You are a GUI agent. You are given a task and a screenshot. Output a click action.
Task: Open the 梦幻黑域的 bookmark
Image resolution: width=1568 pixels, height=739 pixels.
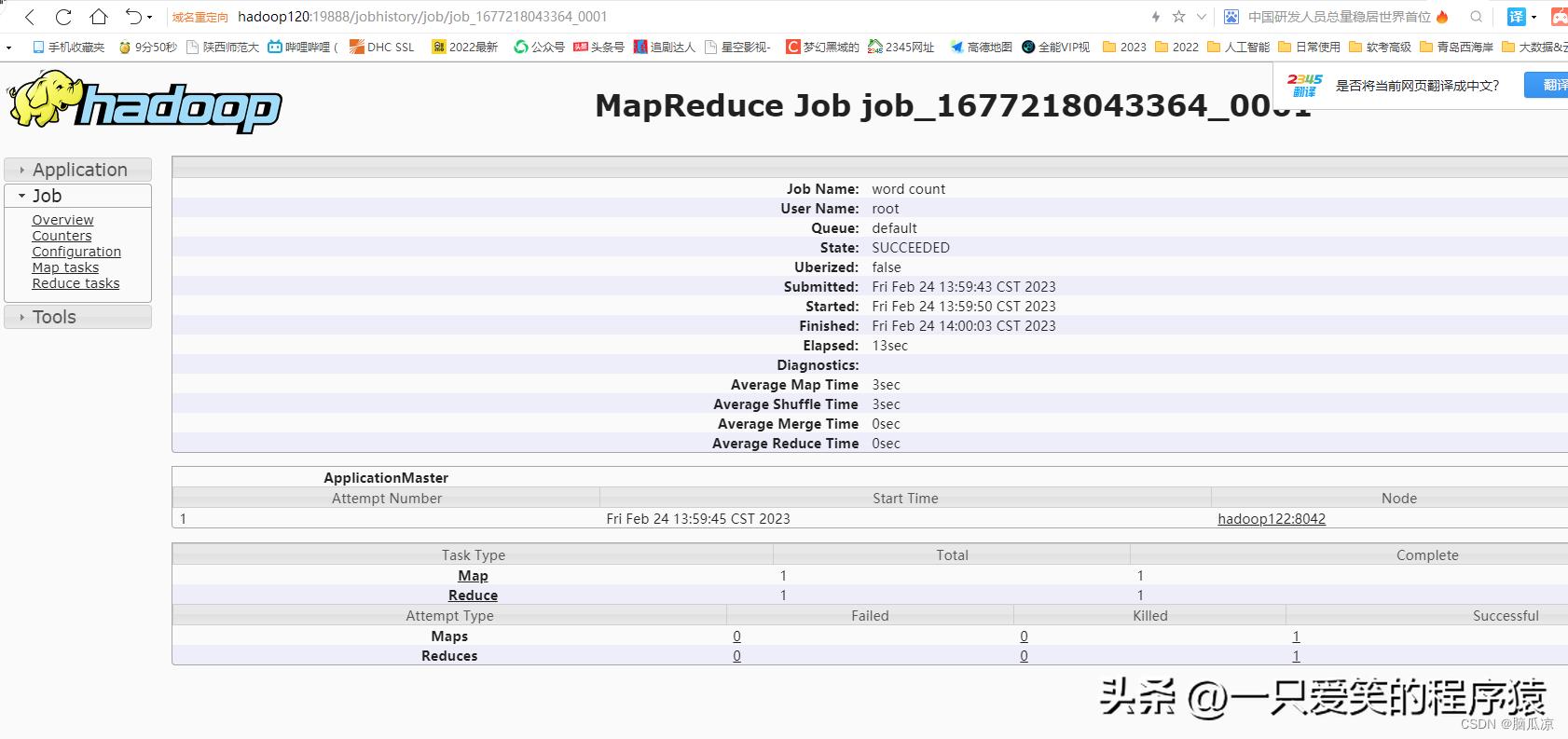(x=822, y=47)
